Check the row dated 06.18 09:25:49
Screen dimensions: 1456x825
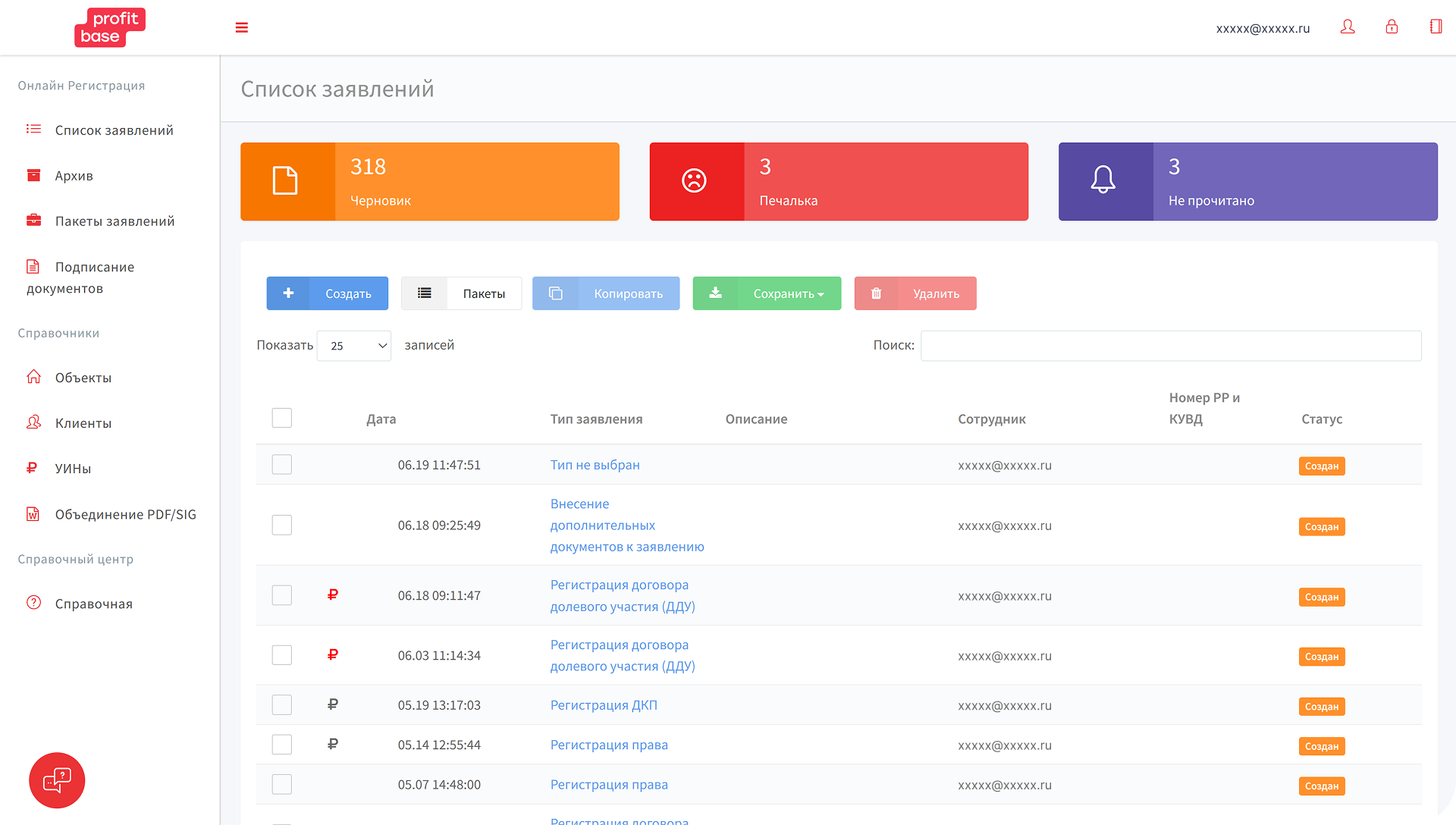pos(282,525)
